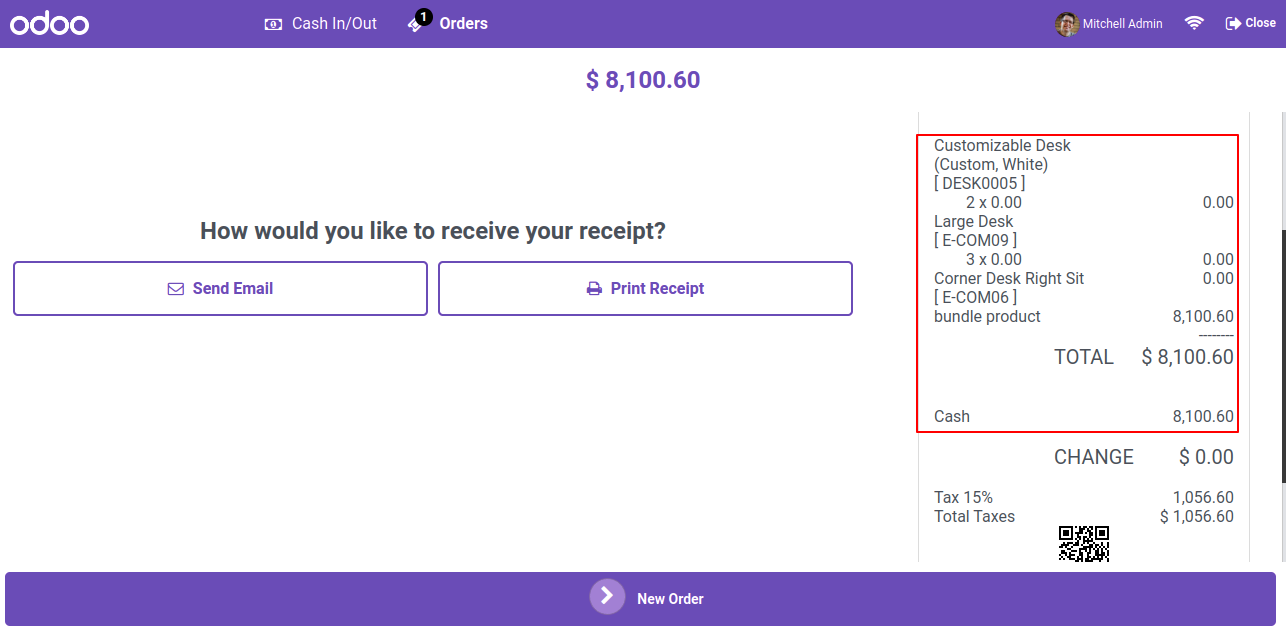Click the receipt QR code
Screen dimensions: 1286x636
[1084, 543]
